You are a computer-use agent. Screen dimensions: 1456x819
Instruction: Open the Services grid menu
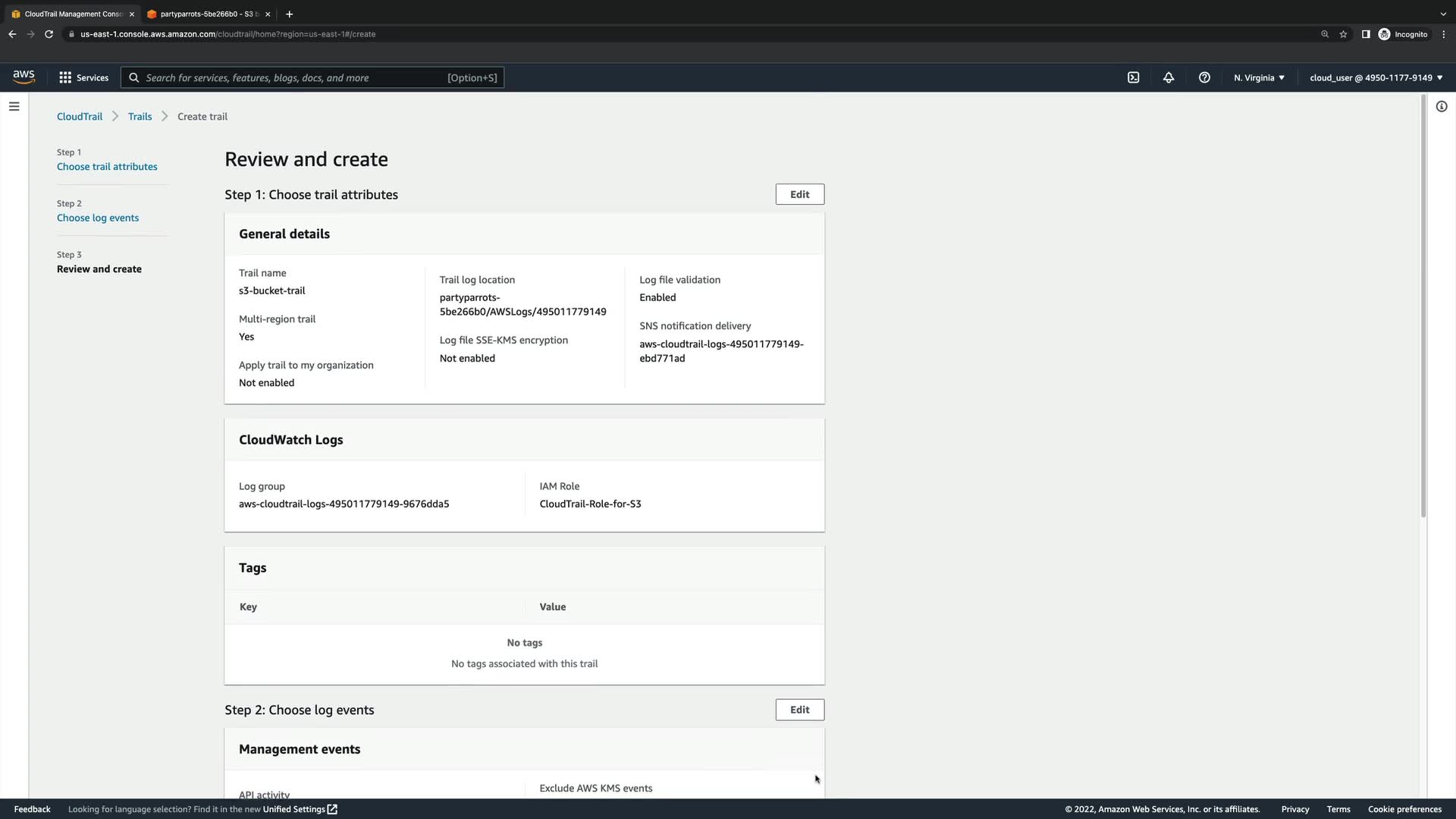(x=83, y=77)
